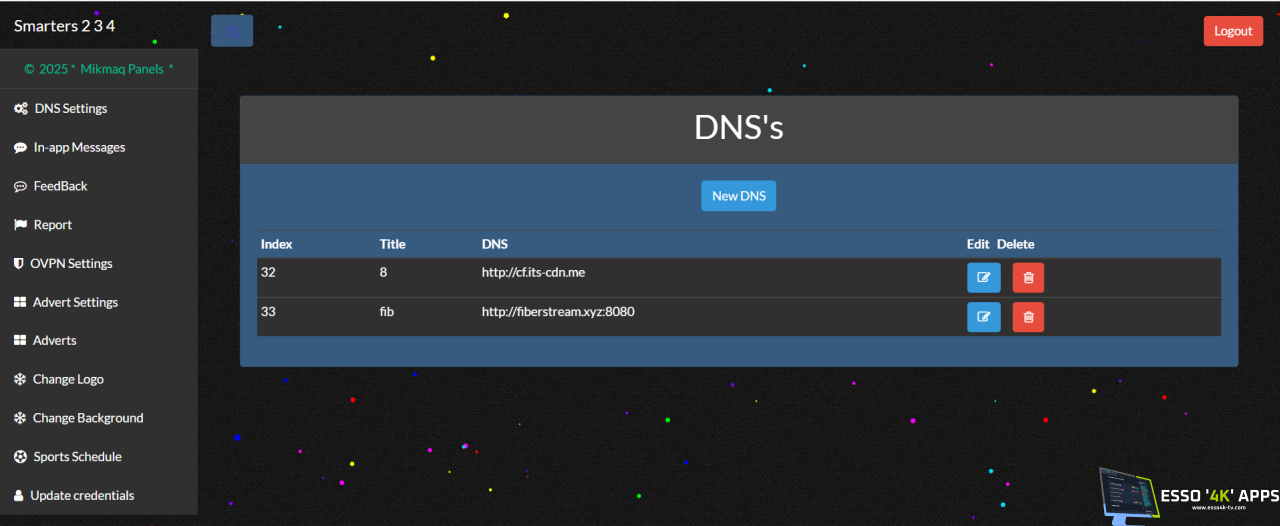
Task: Open the FeedBack section
Action: [60, 186]
